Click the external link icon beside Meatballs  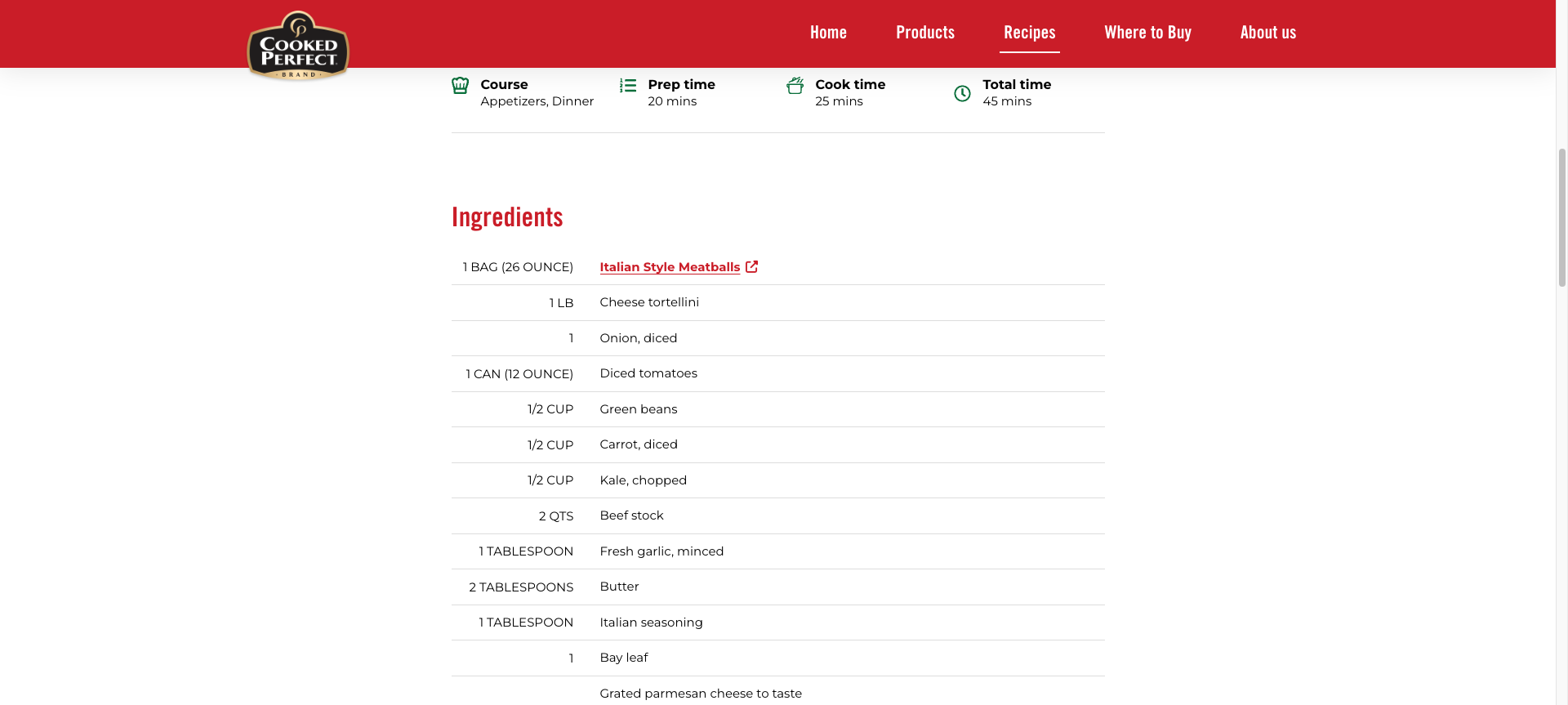[x=752, y=267]
